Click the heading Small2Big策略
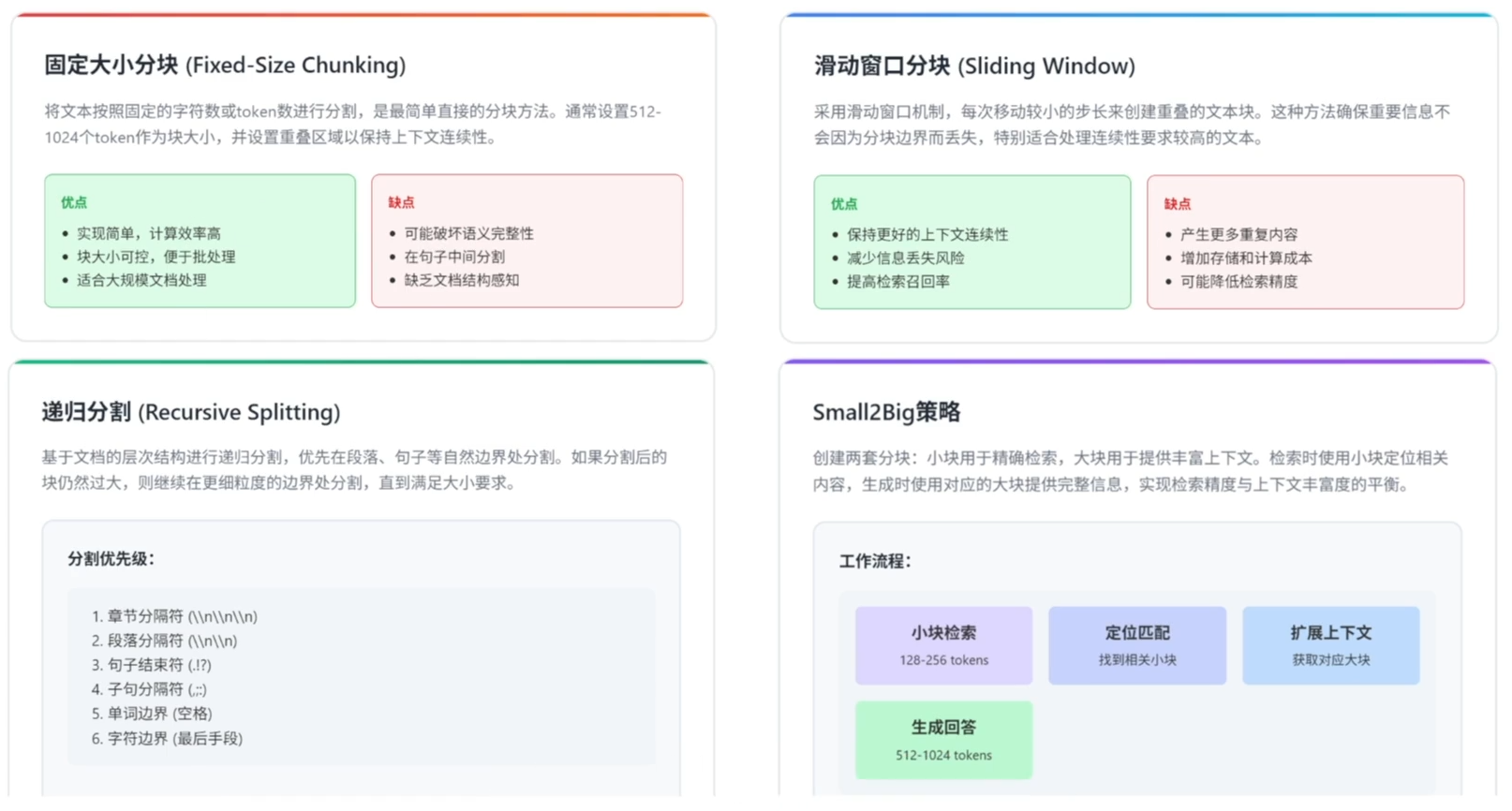Viewport: 1512px width, 811px height. pos(886,412)
